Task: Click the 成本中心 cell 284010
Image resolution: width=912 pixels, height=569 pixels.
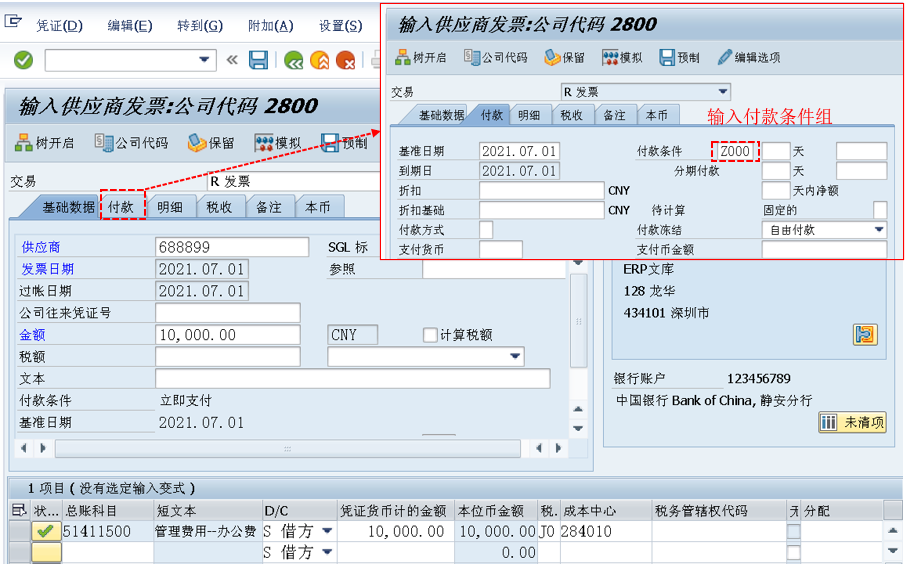Action: click(x=605, y=531)
